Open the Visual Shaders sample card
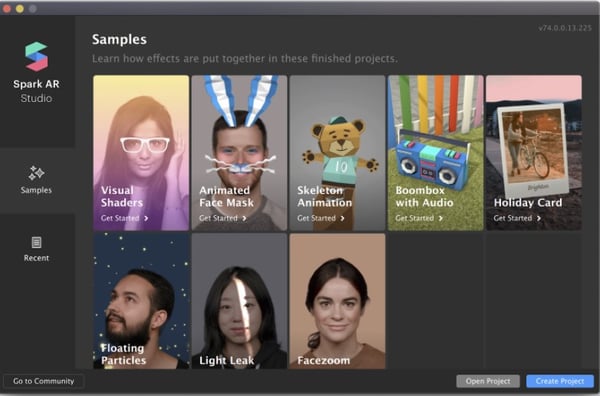 (141, 153)
